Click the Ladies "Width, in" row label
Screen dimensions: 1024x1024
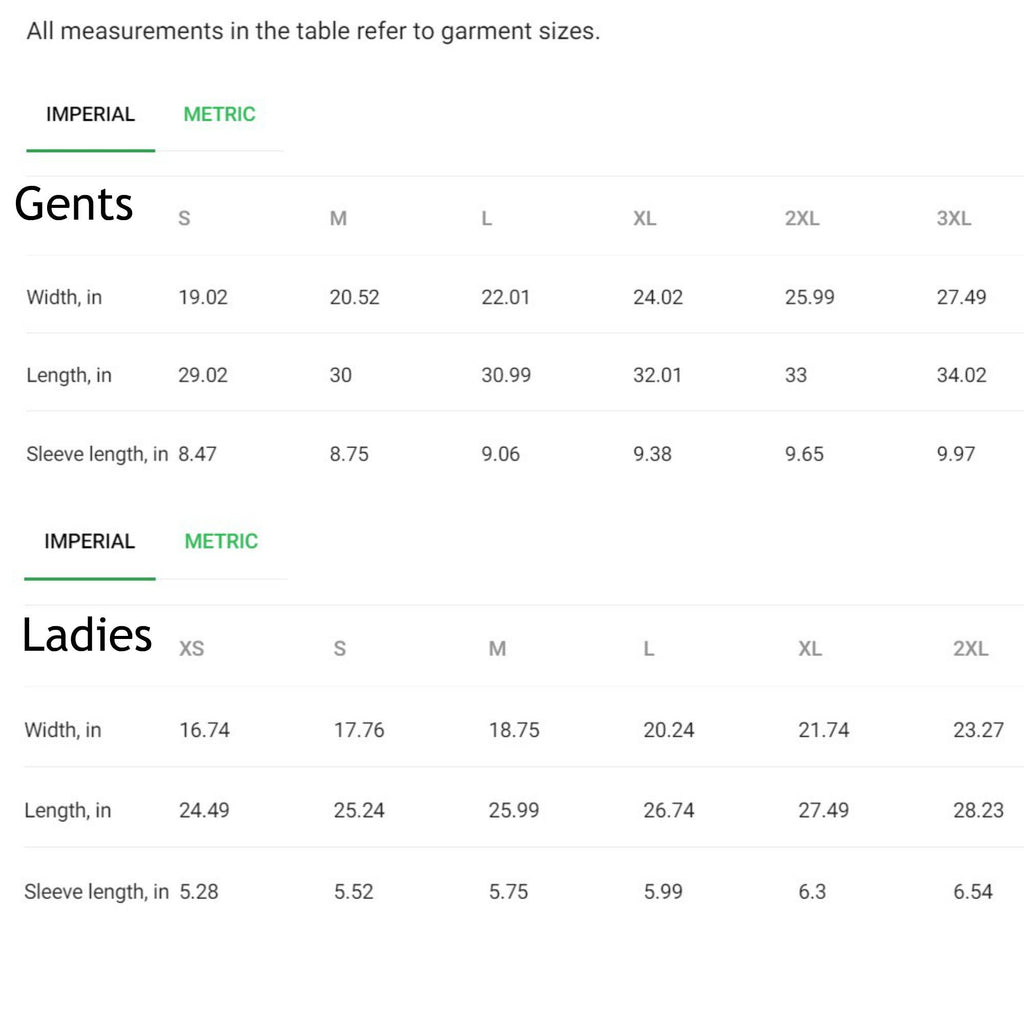(x=63, y=730)
